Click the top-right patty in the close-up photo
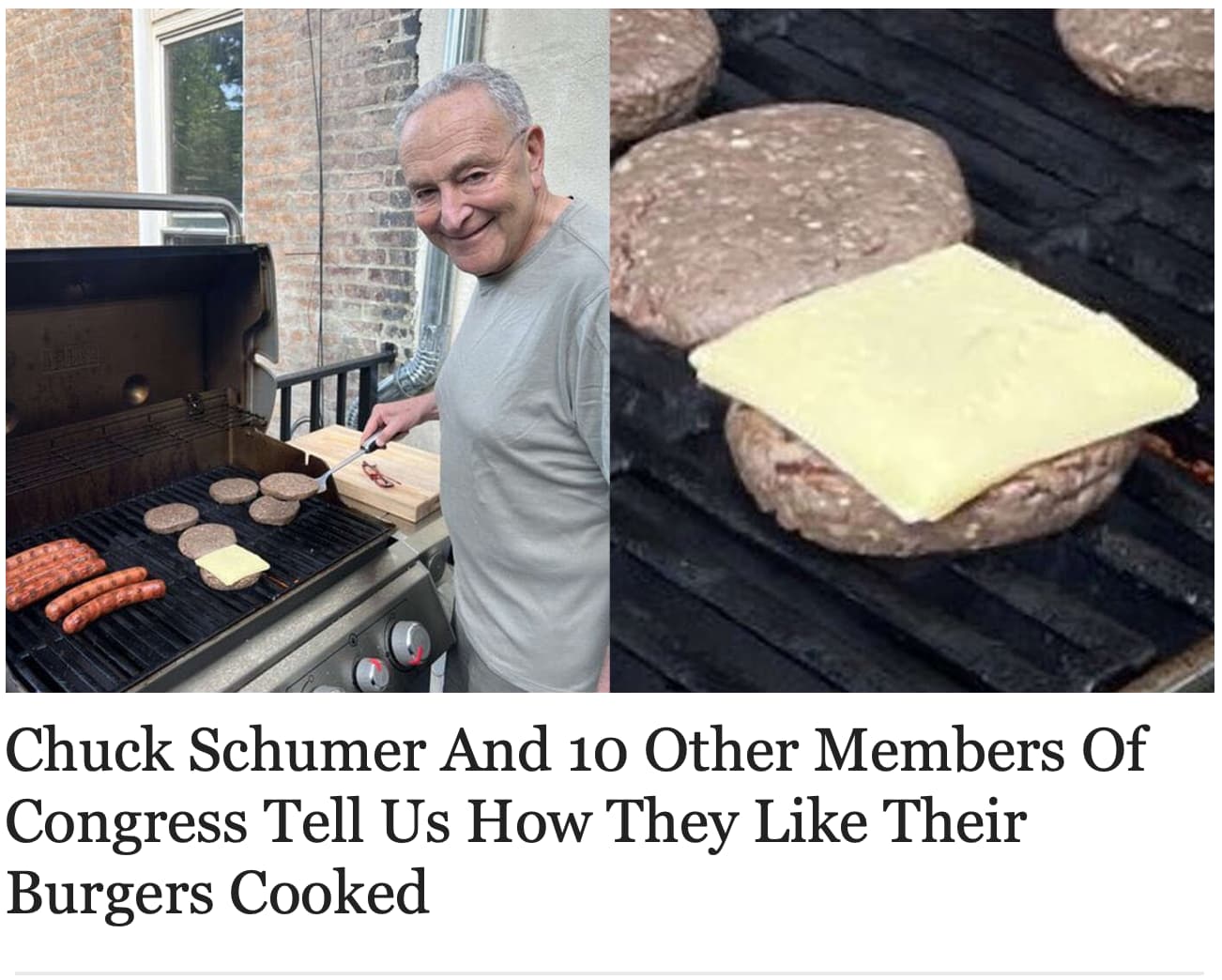 tap(1138, 54)
